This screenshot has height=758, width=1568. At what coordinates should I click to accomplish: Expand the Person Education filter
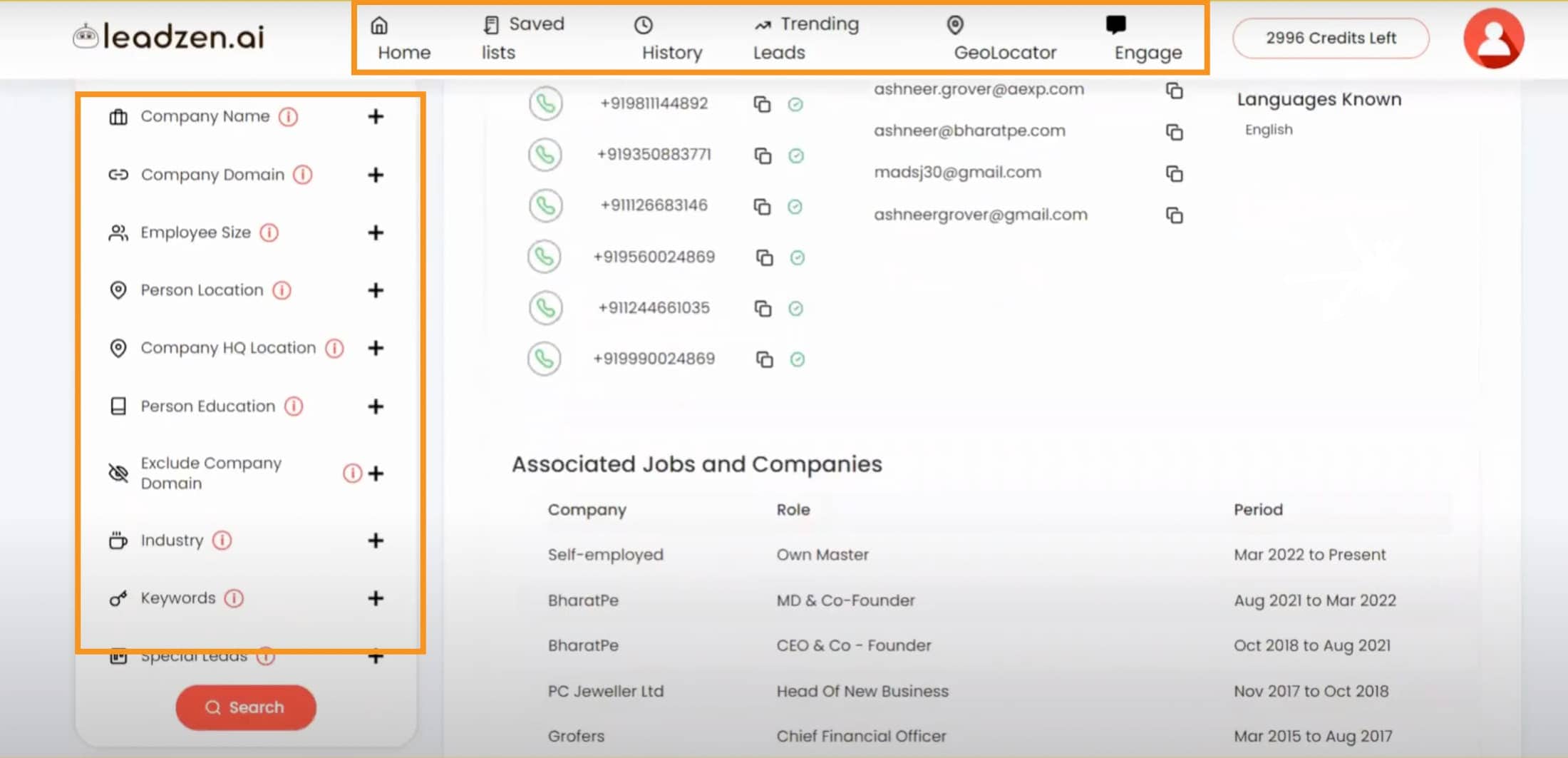376,406
